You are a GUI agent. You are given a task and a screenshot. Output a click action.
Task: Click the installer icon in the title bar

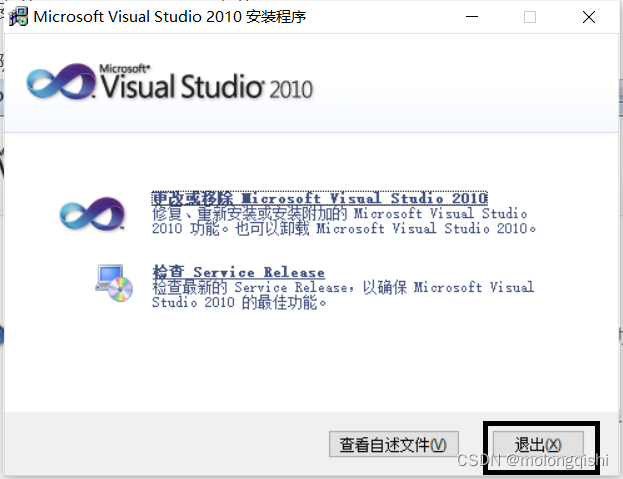(19, 17)
